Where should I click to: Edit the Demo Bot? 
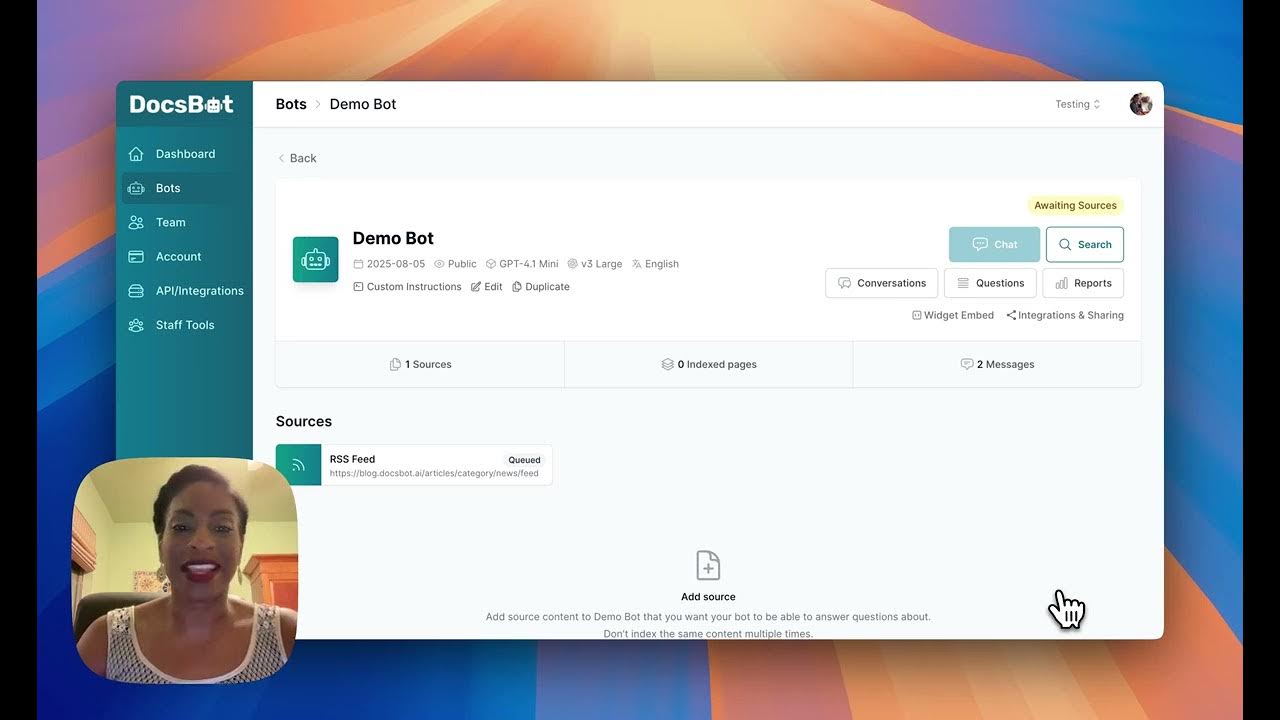[x=486, y=287]
